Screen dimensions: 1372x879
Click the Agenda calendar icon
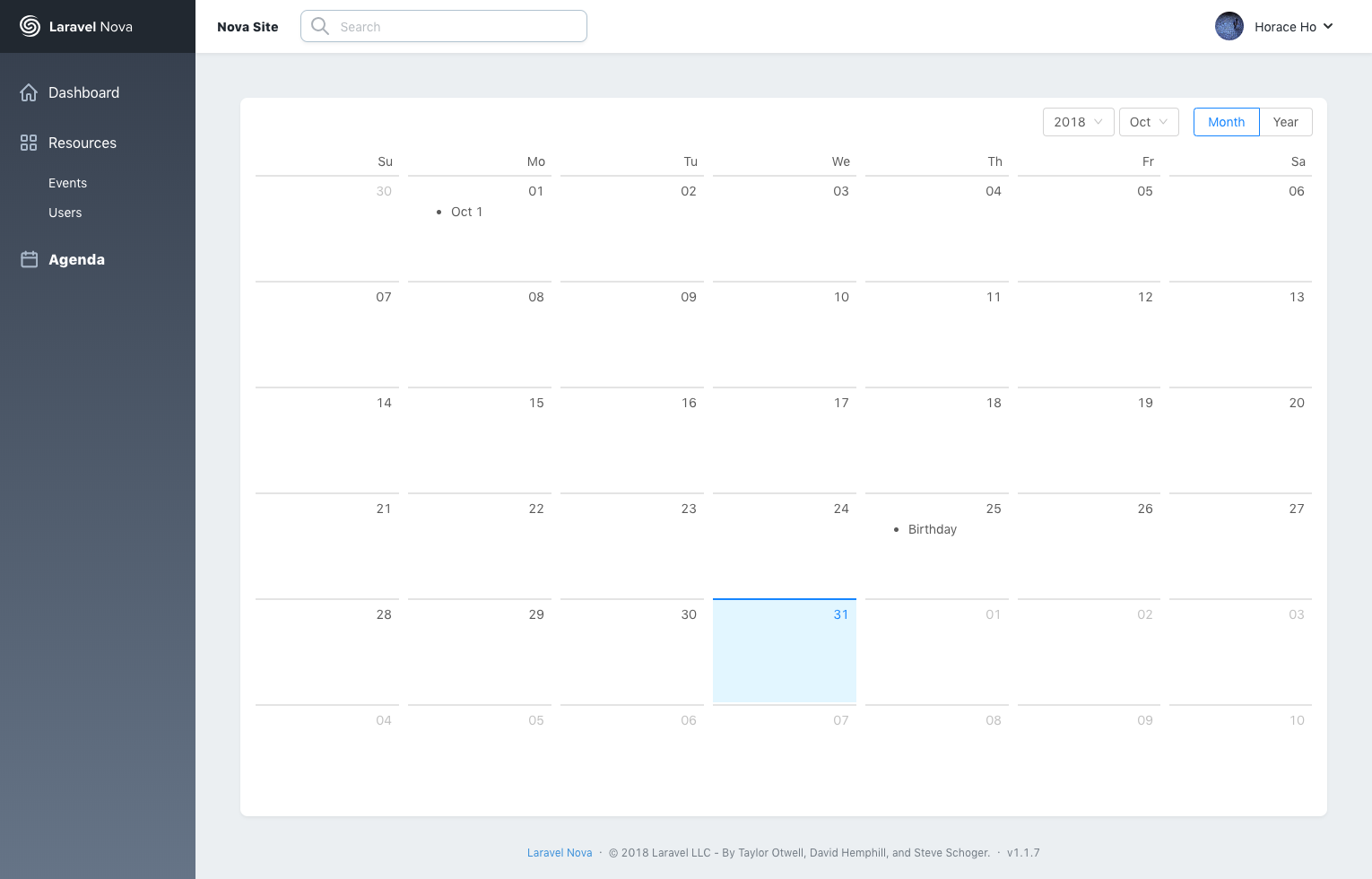[x=29, y=259]
